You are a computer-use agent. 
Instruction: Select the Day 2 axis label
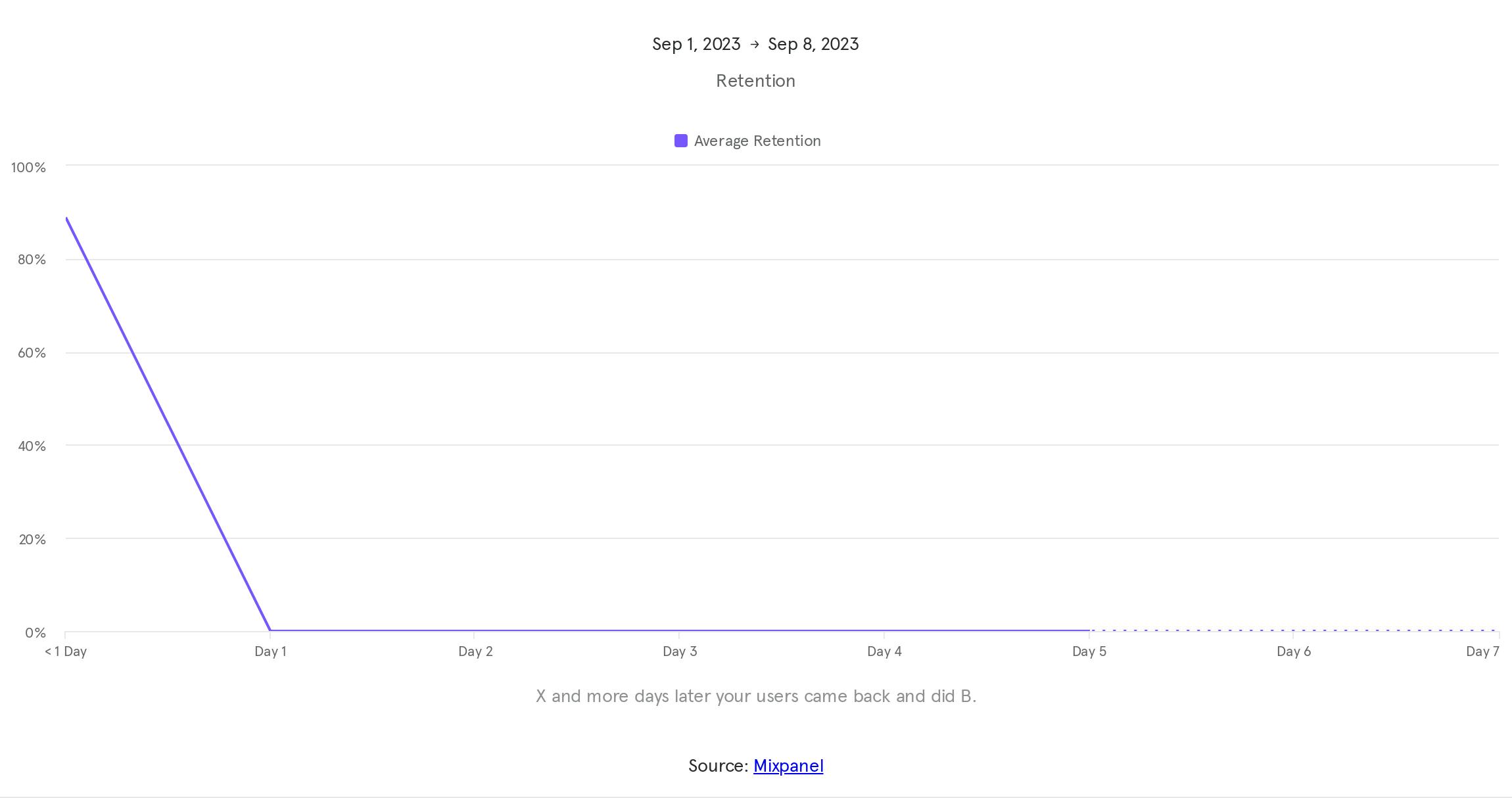pos(475,651)
